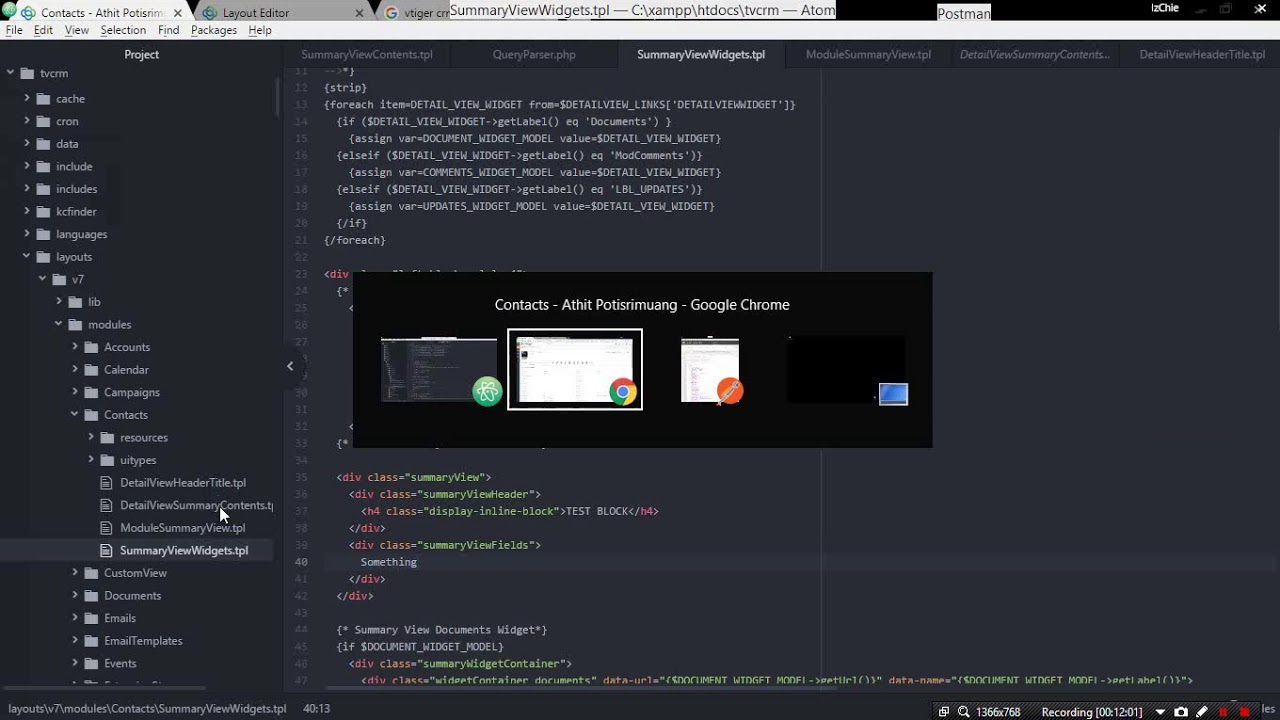Open ModuleSummaryView.tpl in tree

(x=183, y=528)
